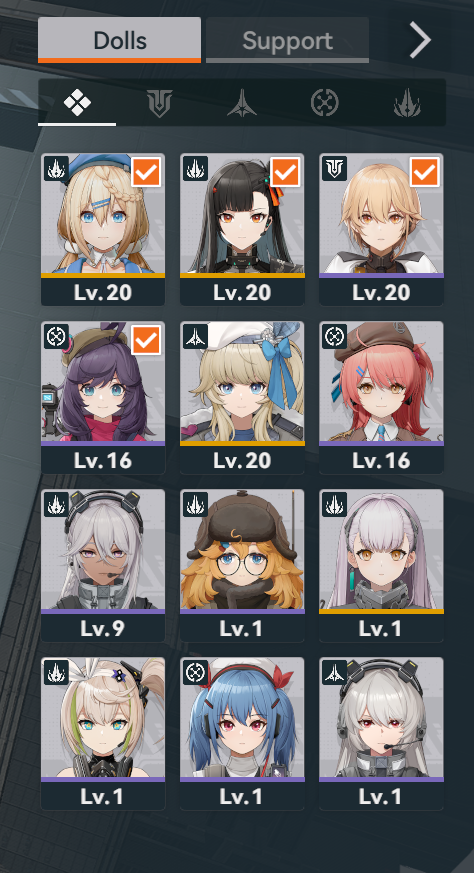Screen dimensions: 474x873
Task: Open the Dolls tab
Action: coord(120,40)
